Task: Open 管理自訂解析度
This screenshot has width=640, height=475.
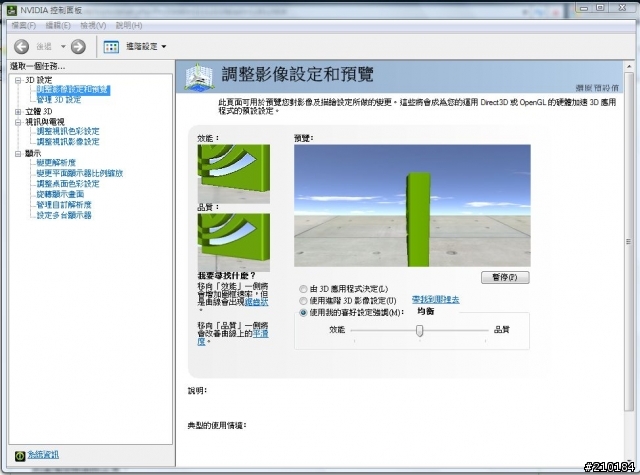Action: coord(64,204)
